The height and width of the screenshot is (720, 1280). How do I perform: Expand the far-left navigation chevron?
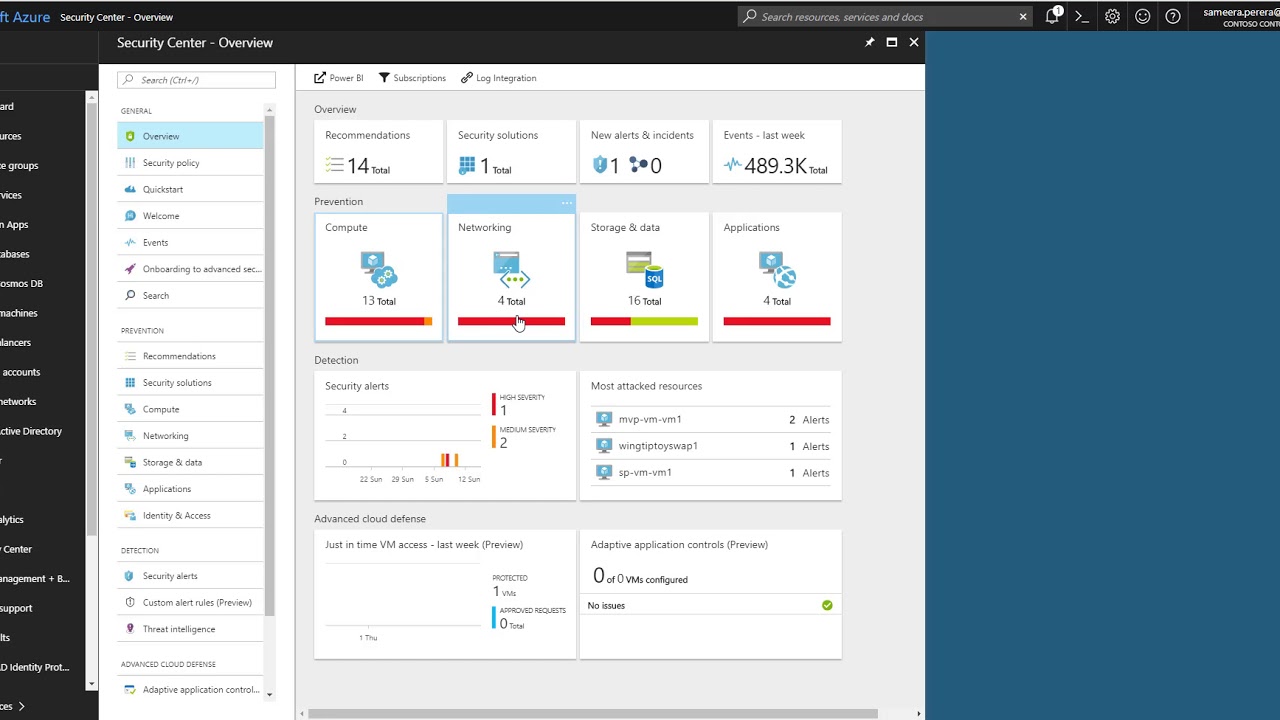point(21,706)
